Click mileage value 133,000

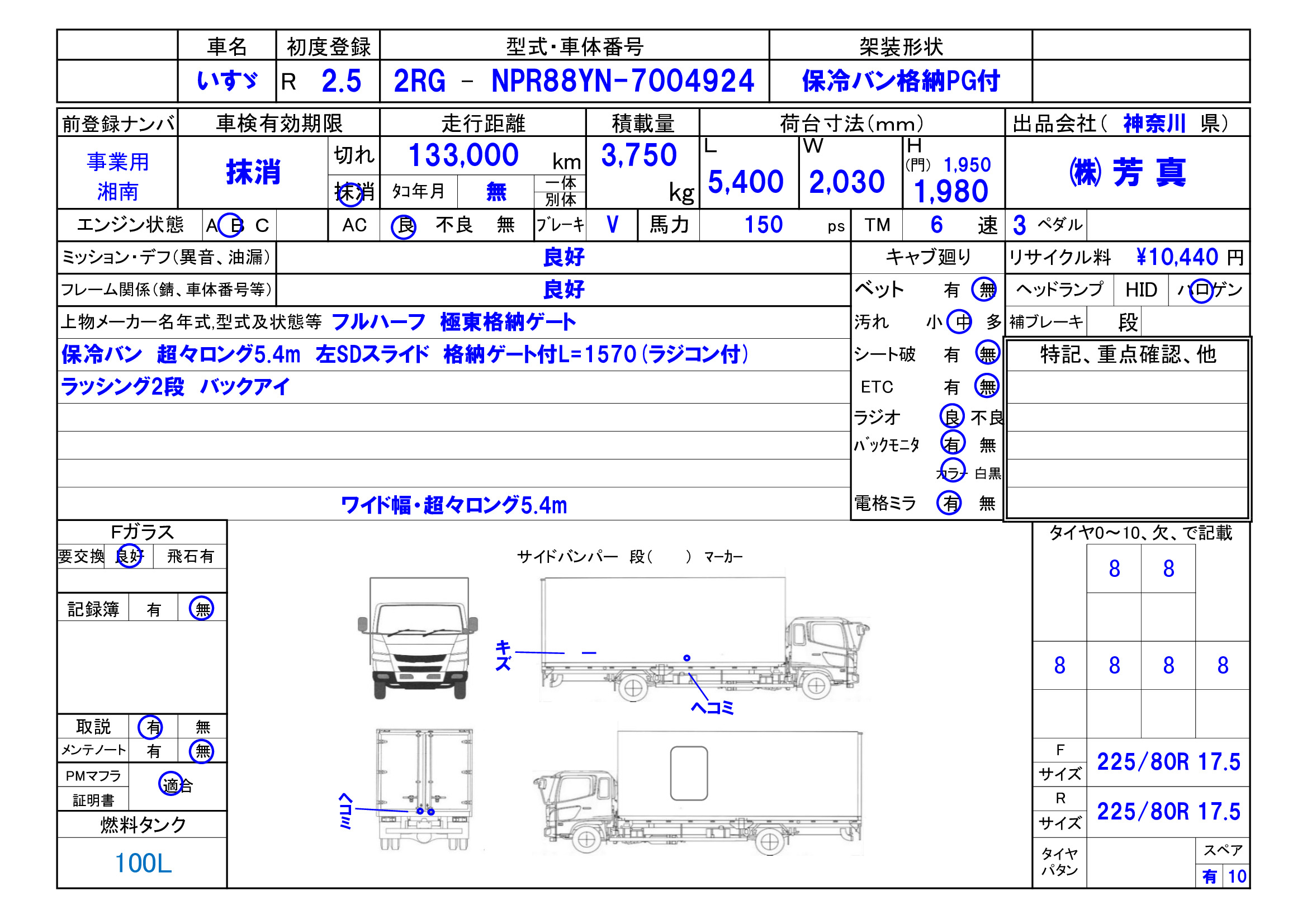point(463,155)
